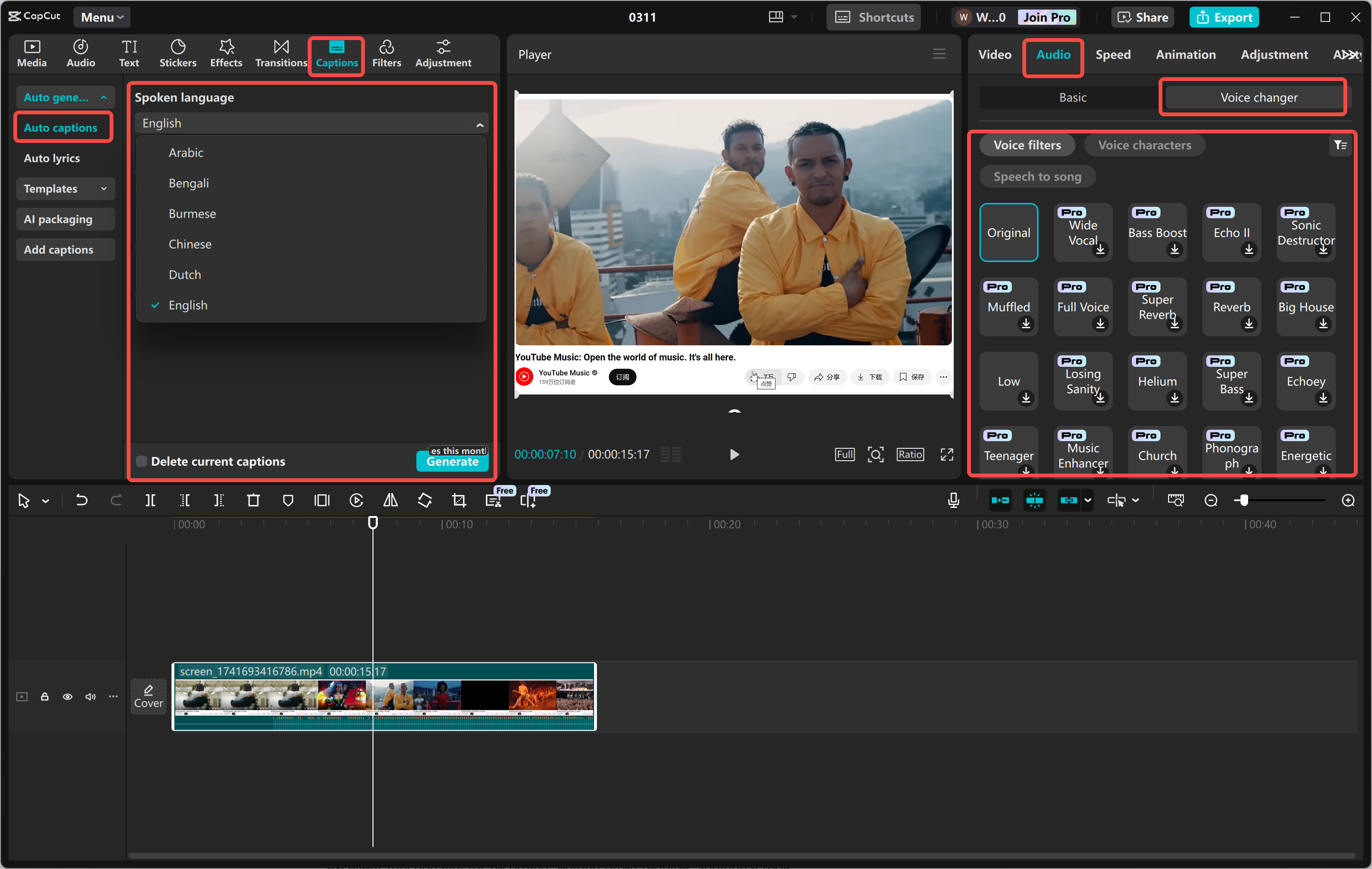Expand the Templates section in the sidebar

65,189
